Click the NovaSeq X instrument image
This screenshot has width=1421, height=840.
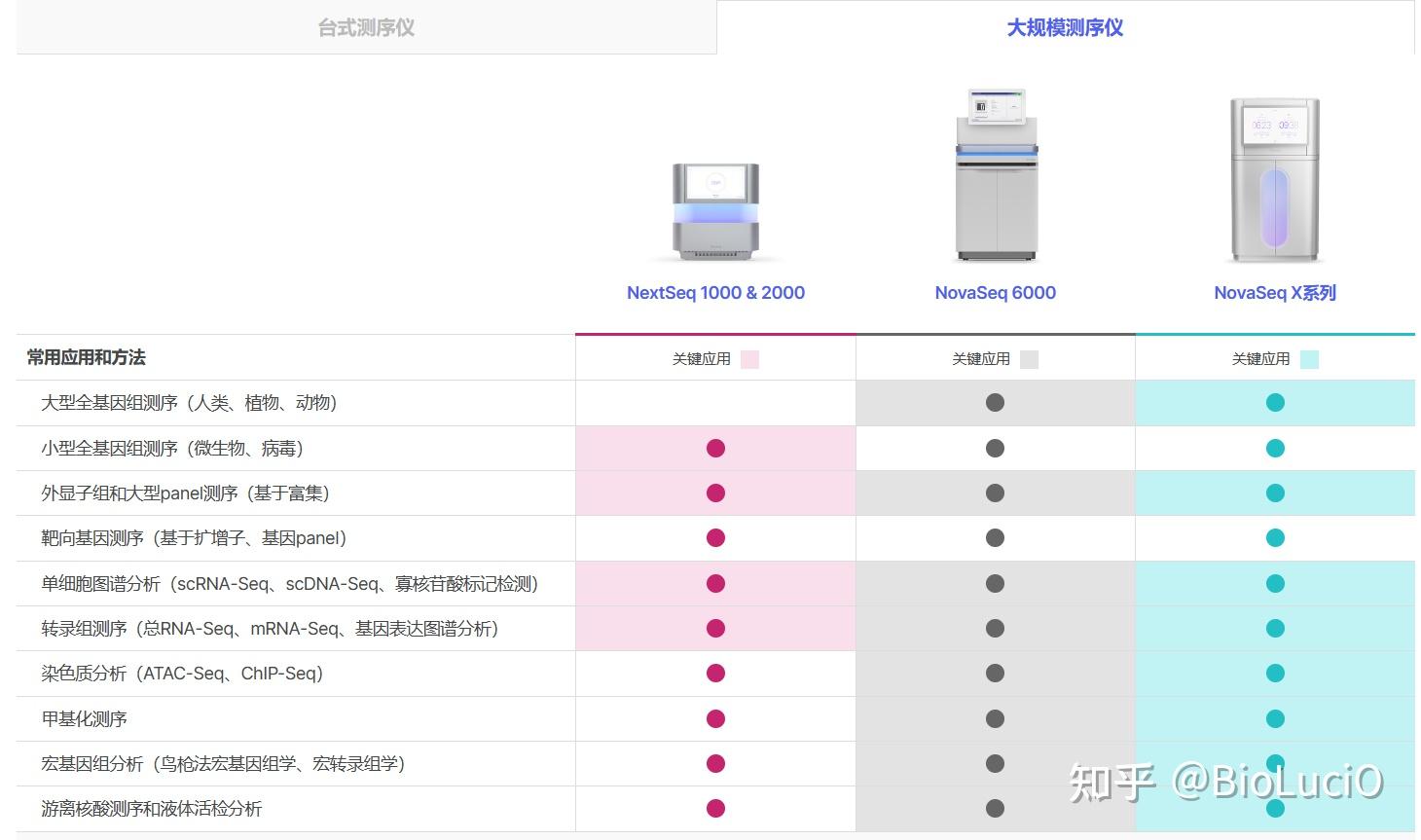1275,180
